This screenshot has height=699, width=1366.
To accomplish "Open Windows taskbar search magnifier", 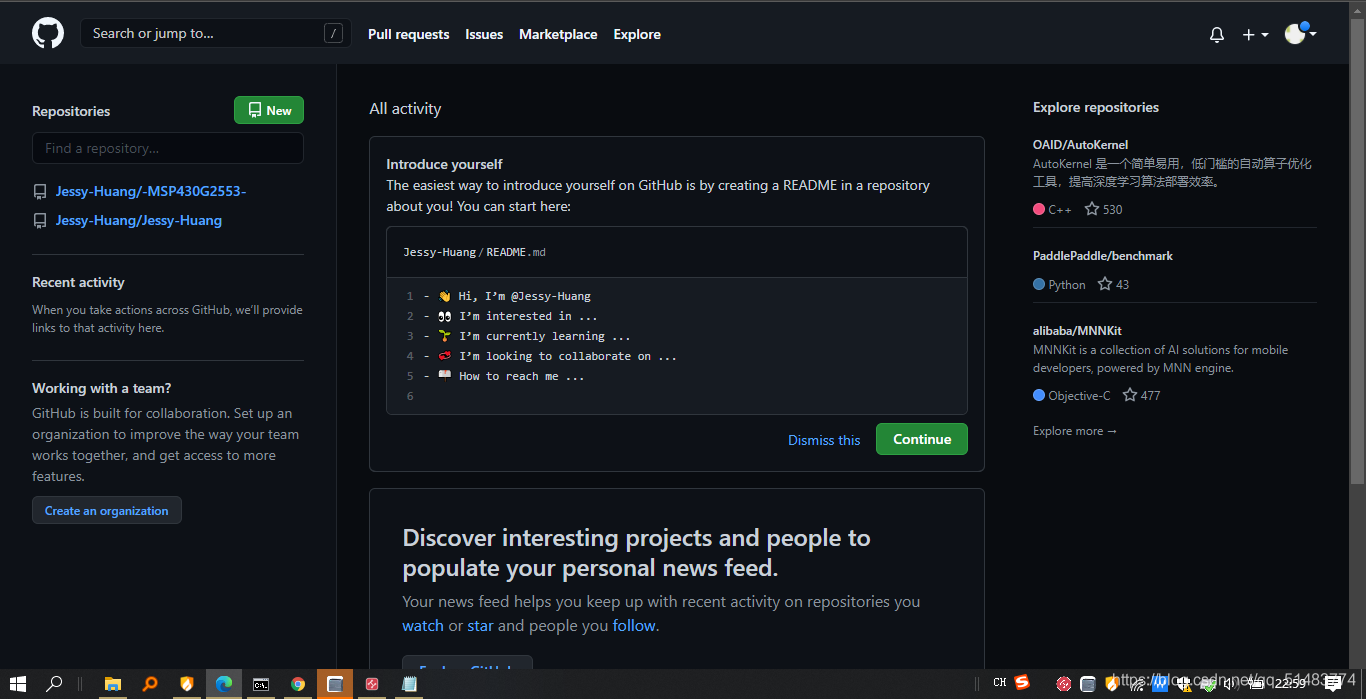I will tap(55, 684).
